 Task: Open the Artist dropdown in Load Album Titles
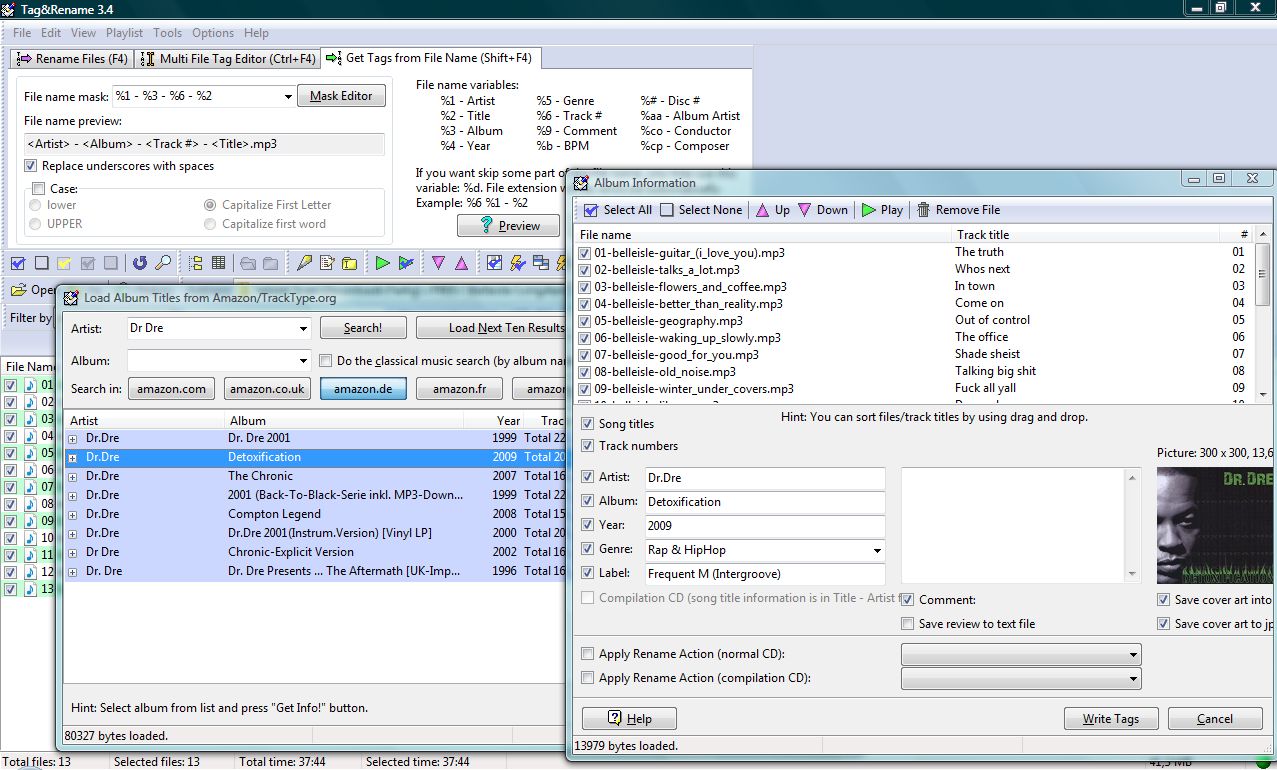click(303, 329)
